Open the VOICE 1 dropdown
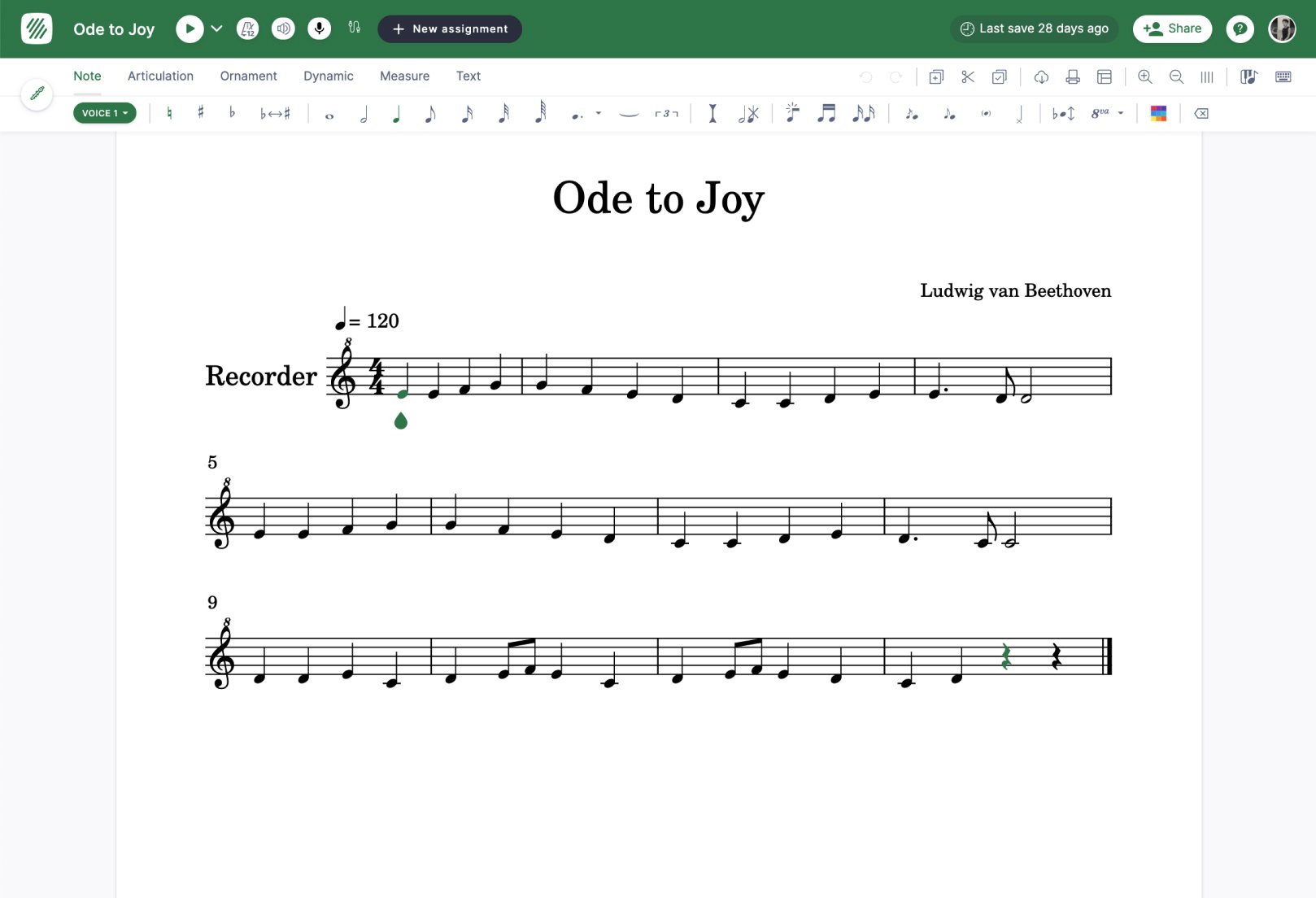This screenshot has width=1316, height=898. tap(105, 113)
